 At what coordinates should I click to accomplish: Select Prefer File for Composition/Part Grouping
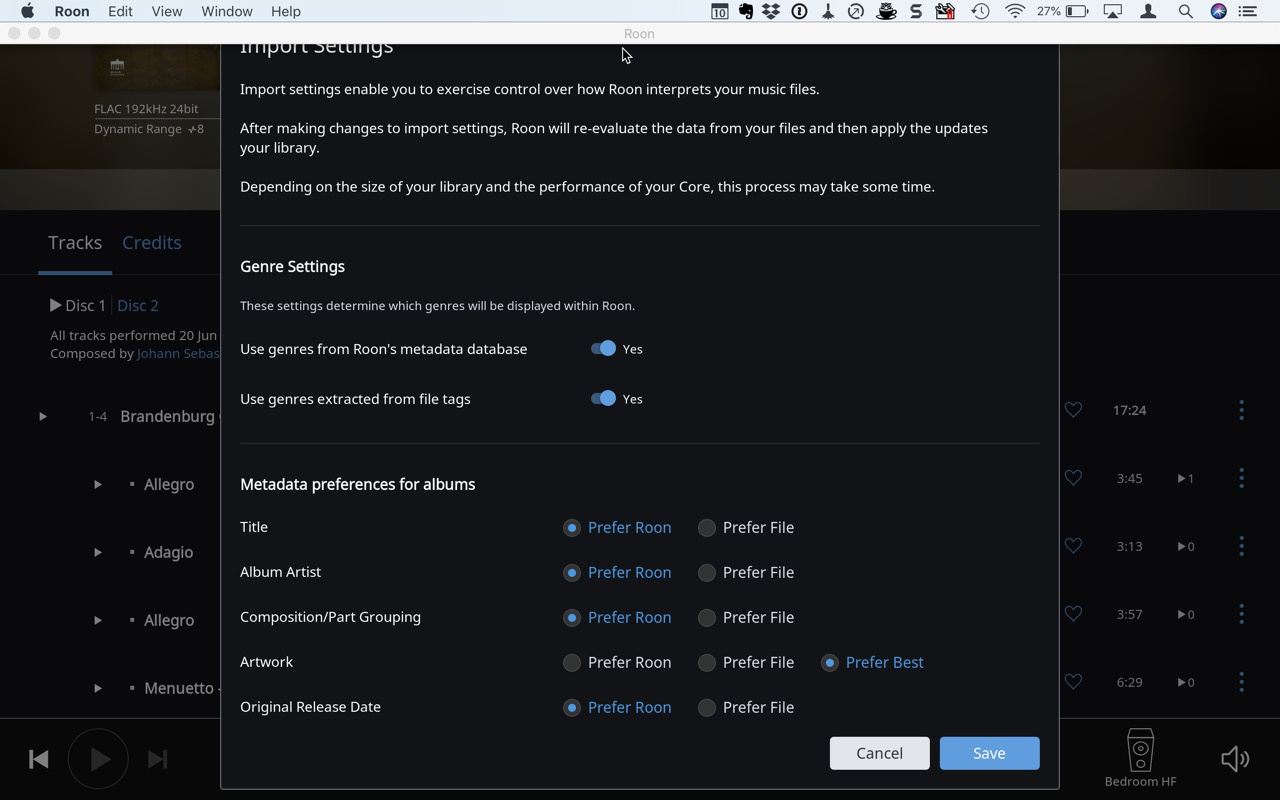(746, 618)
